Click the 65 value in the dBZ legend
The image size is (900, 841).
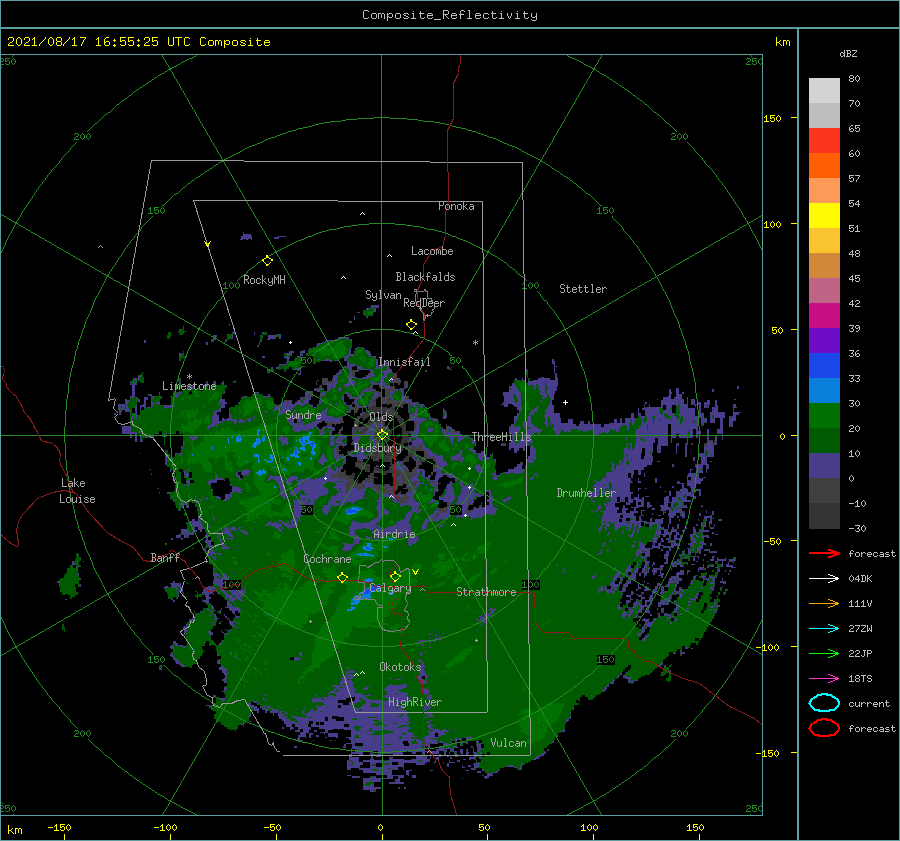[854, 129]
